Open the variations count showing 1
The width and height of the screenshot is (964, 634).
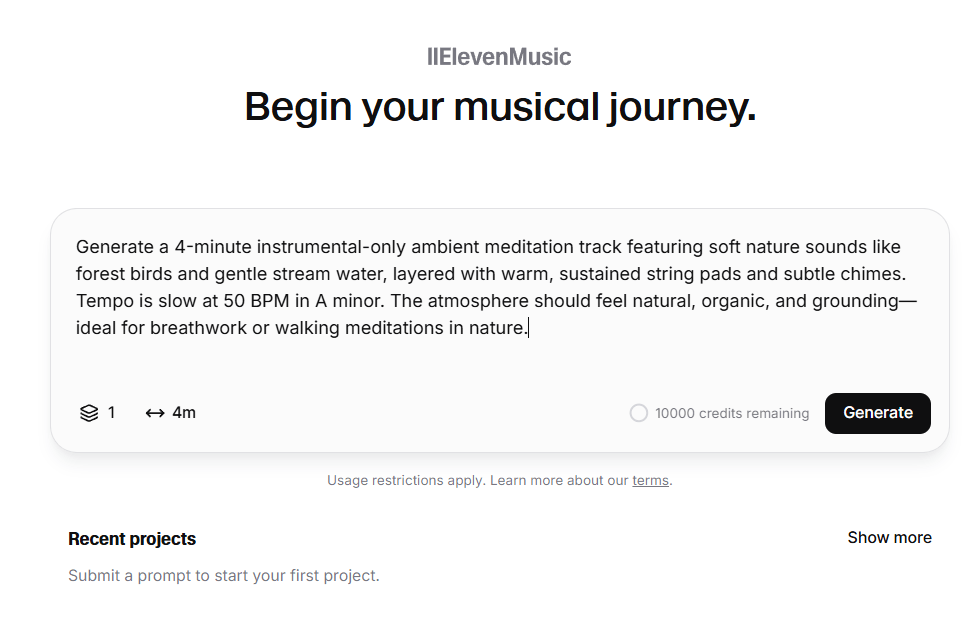coord(98,413)
